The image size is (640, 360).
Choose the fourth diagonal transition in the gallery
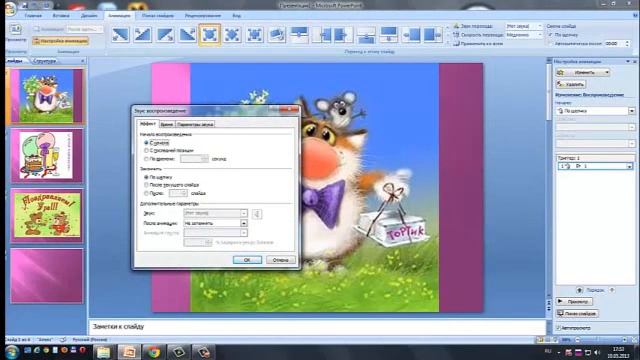coord(187,34)
